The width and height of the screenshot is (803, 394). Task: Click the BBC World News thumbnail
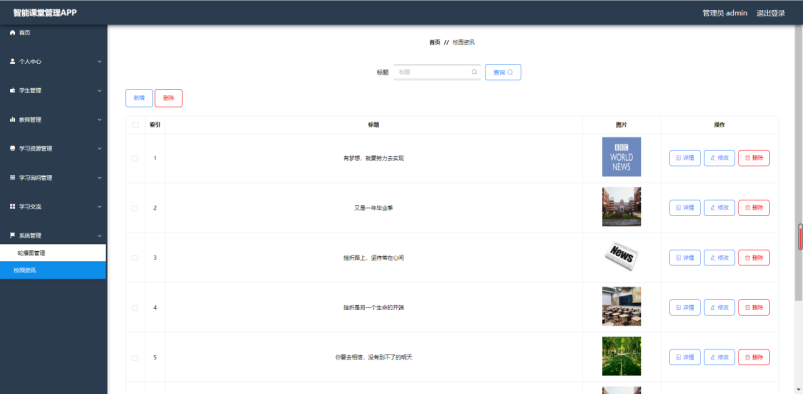621,157
